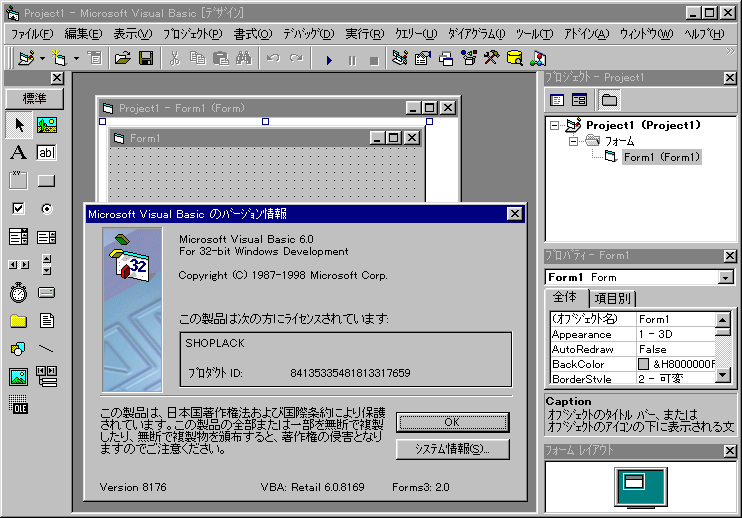
Task: Select the DriveListBox control tool
Action: tap(47, 293)
